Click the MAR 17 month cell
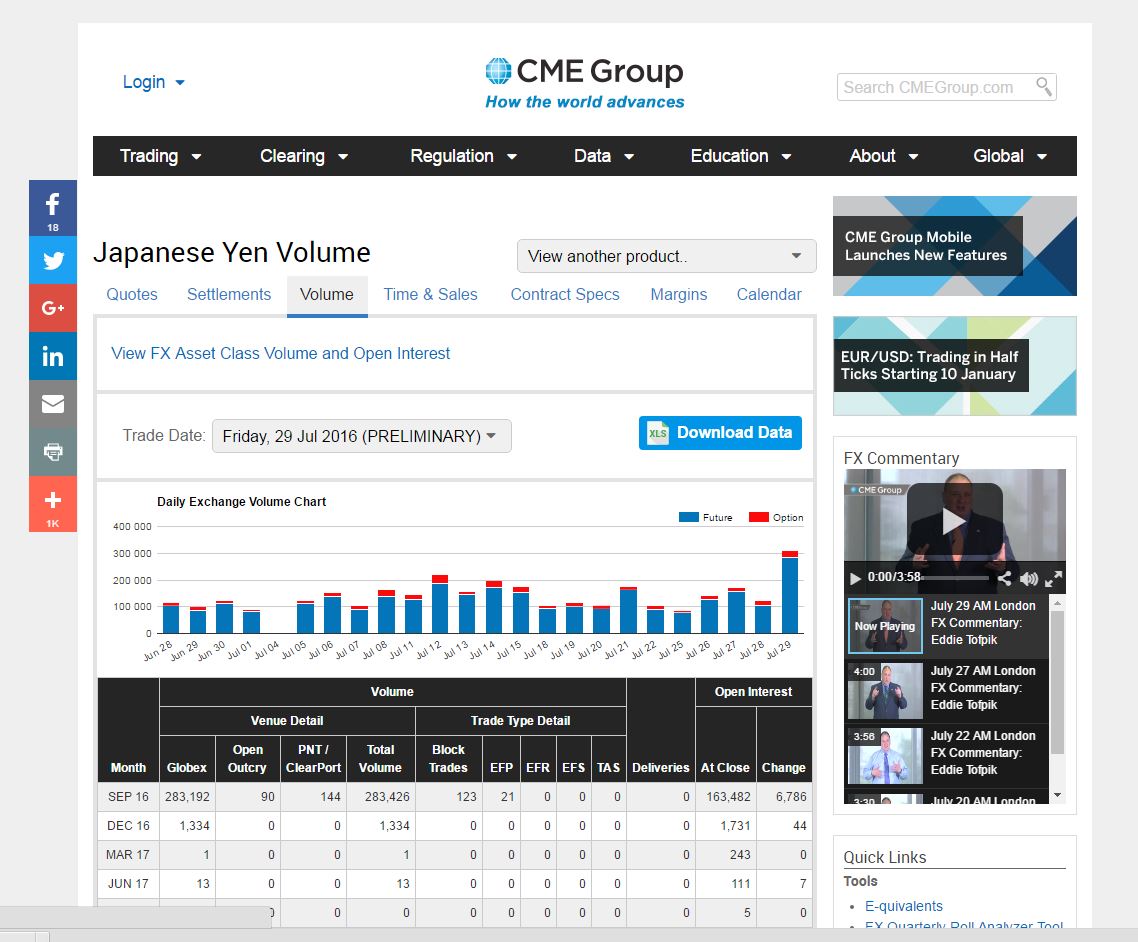1138x942 pixels. tap(128, 855)
